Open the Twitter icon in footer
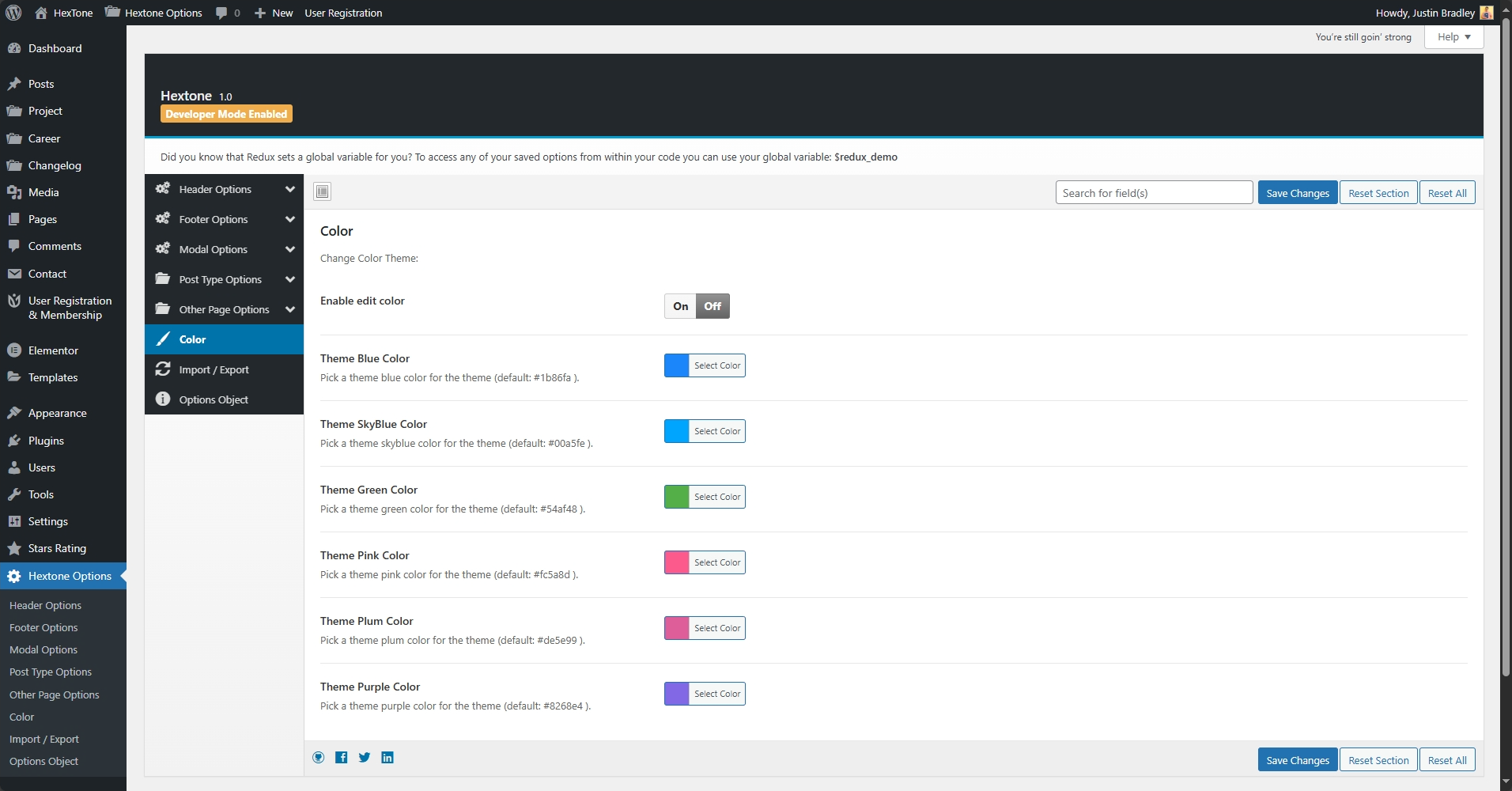Screen dimensions: 1512x791 (x=365, y=758)
